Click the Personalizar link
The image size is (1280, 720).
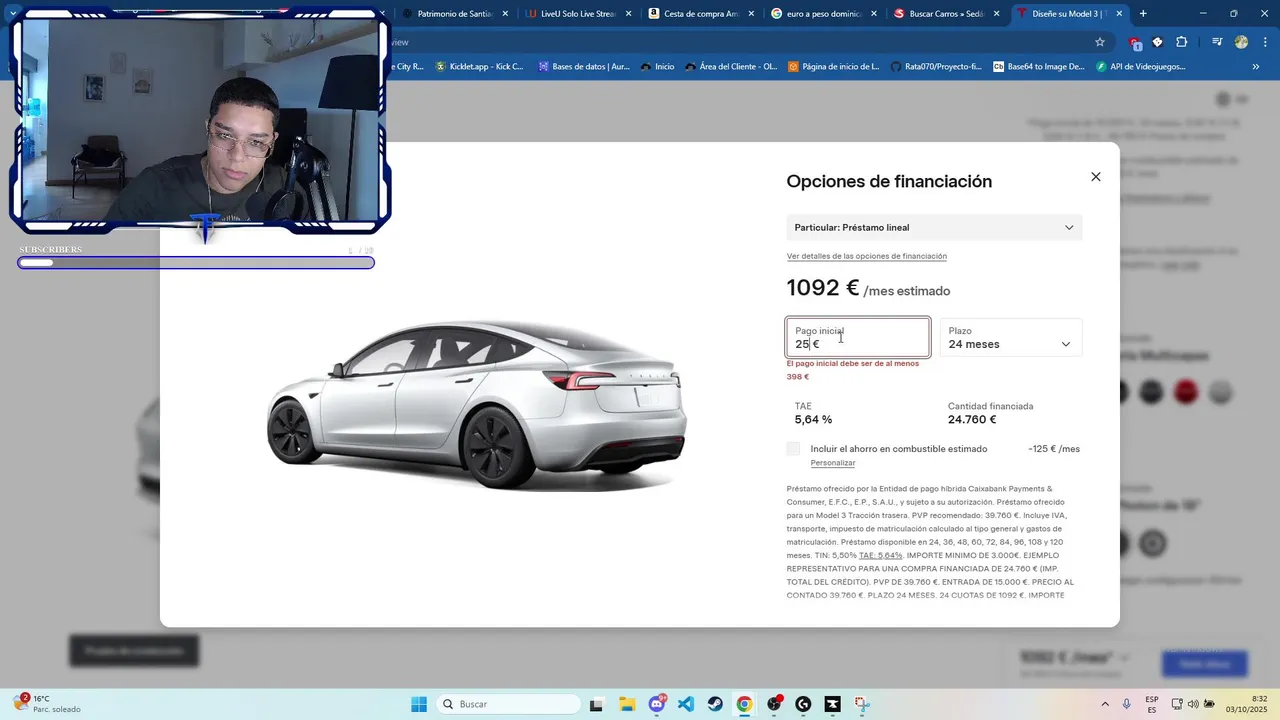coord(833,463)
